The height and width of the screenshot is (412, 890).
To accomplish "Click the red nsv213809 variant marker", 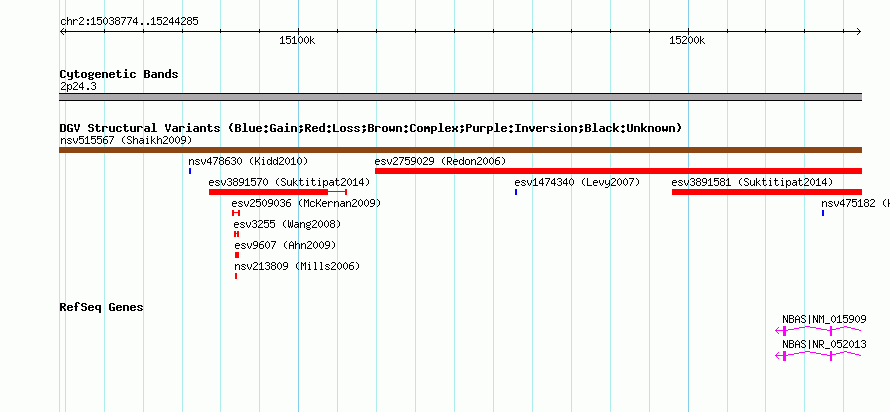I will tap(236, 276).
